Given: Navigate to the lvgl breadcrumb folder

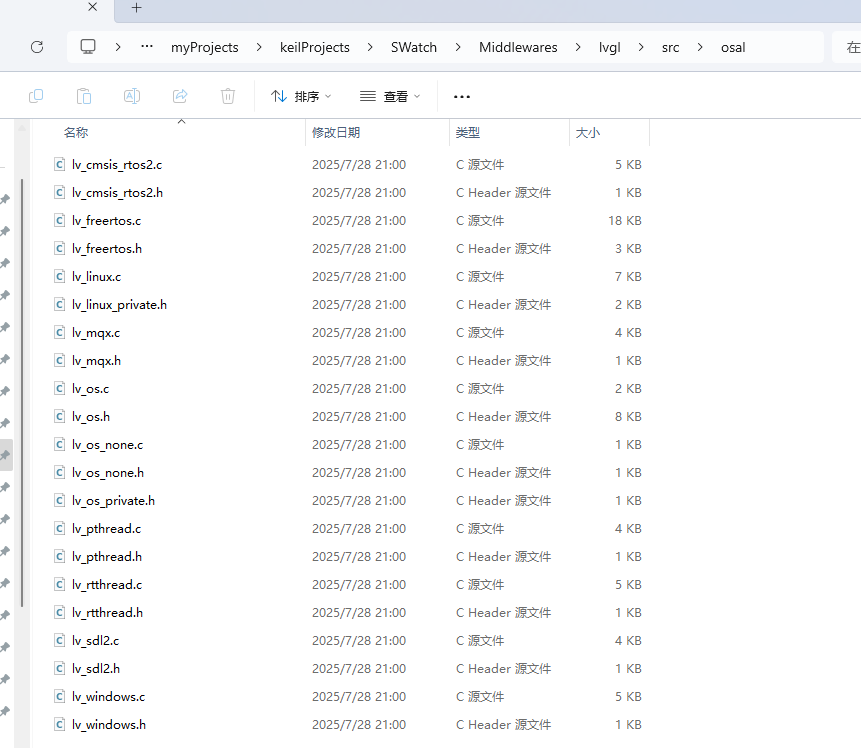Looking at the screenshot, I should tap(609, 47).
